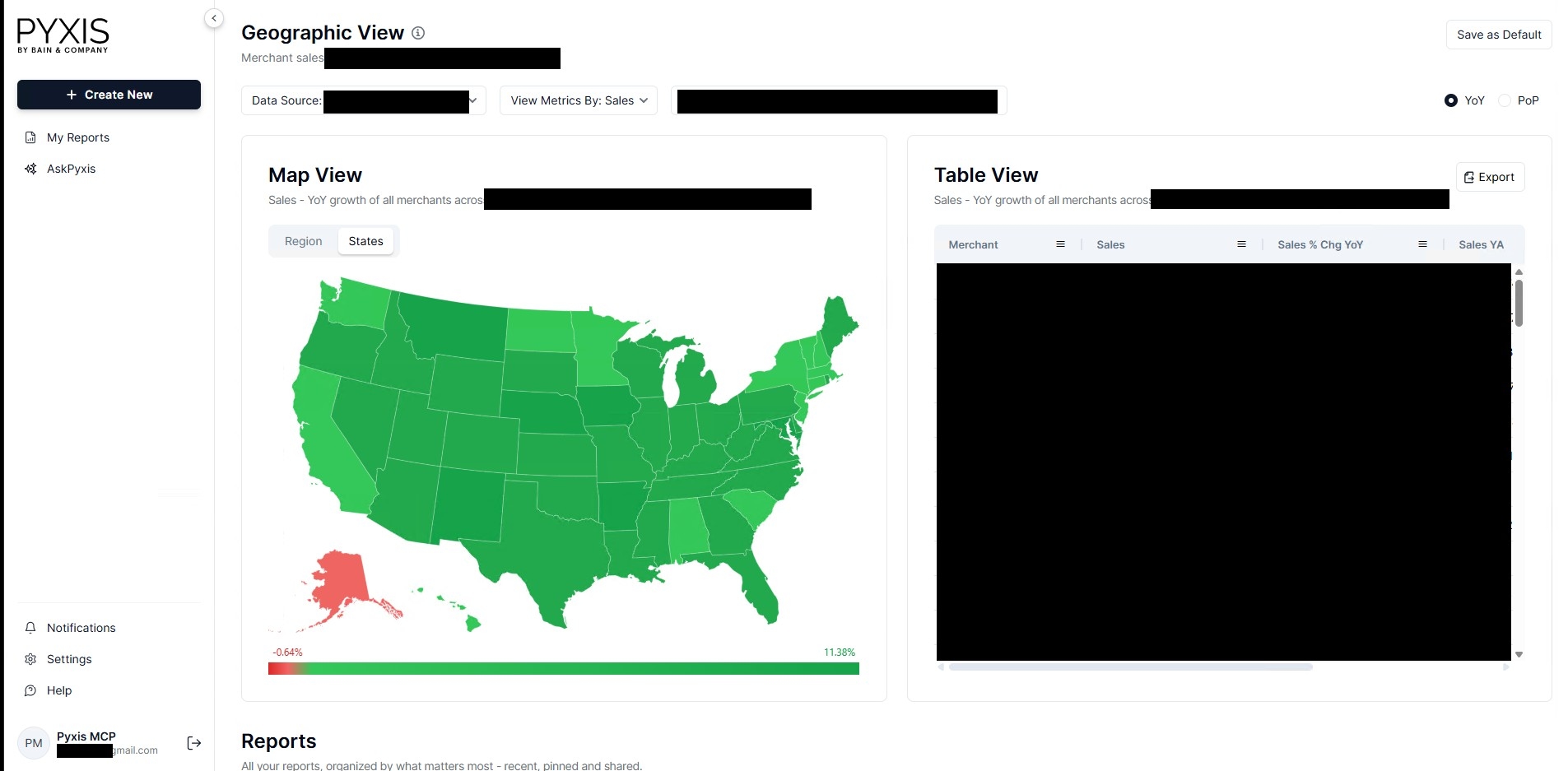The image size is (1568, 771).
Task: Export the Table View data
Action: (x=1490, y=177)
